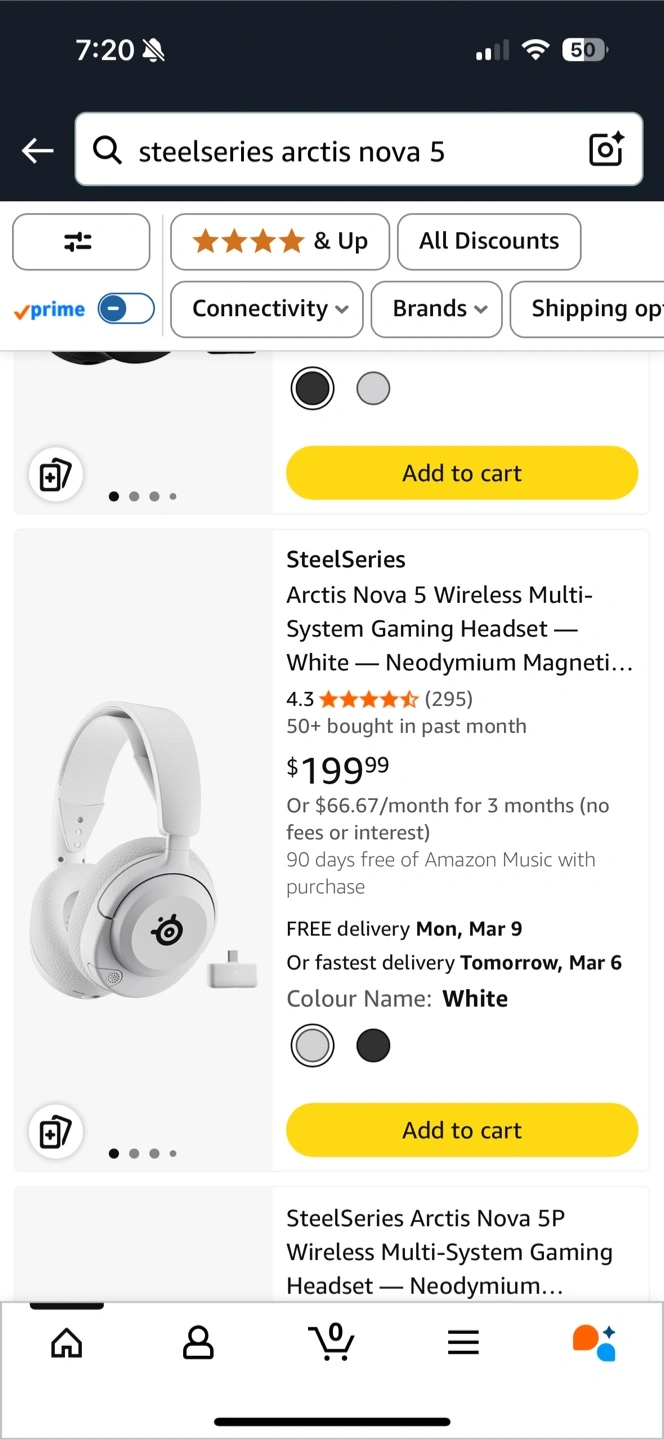Image resolution: width=664 pixels, height=1440 pixels.
Task: Select the white colour swatch
Action: pos(313,1046)
